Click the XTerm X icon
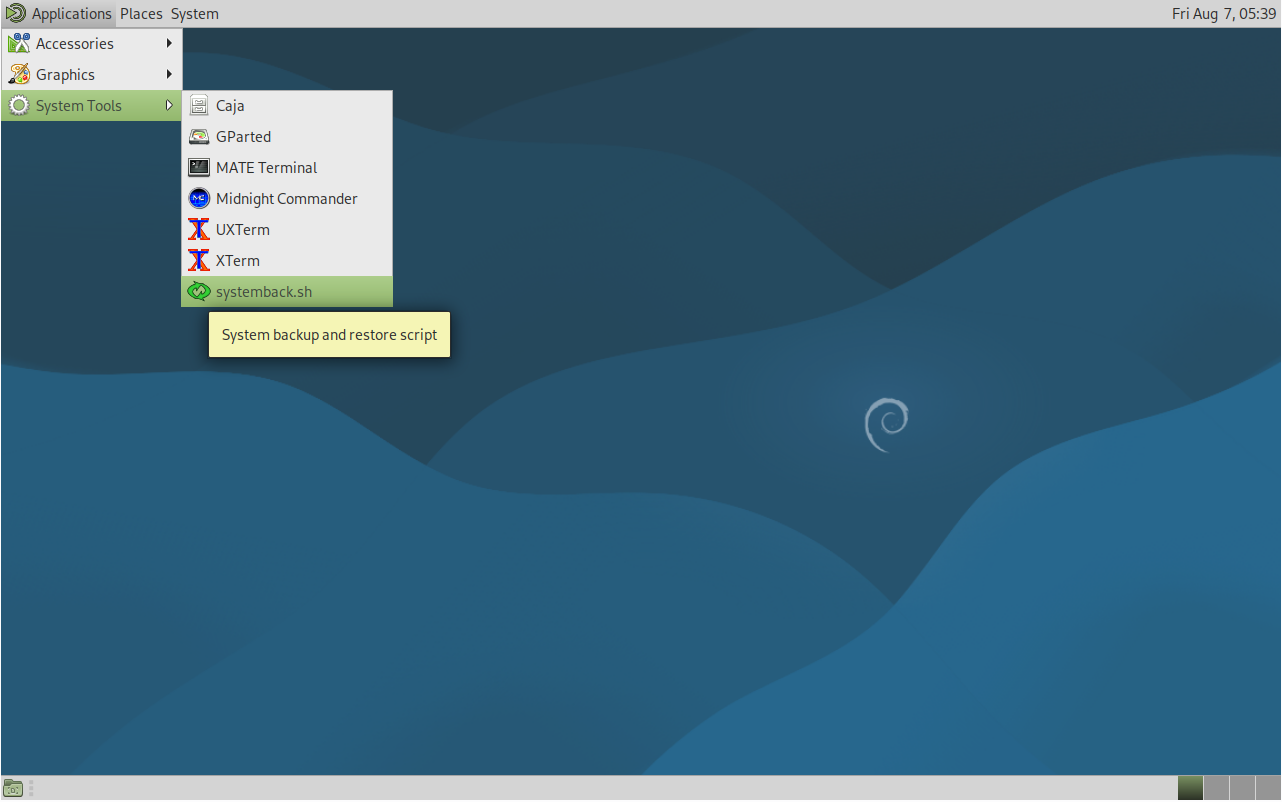Image resolution: width=1282 pixels, height=802 pixels. point(199,261)
